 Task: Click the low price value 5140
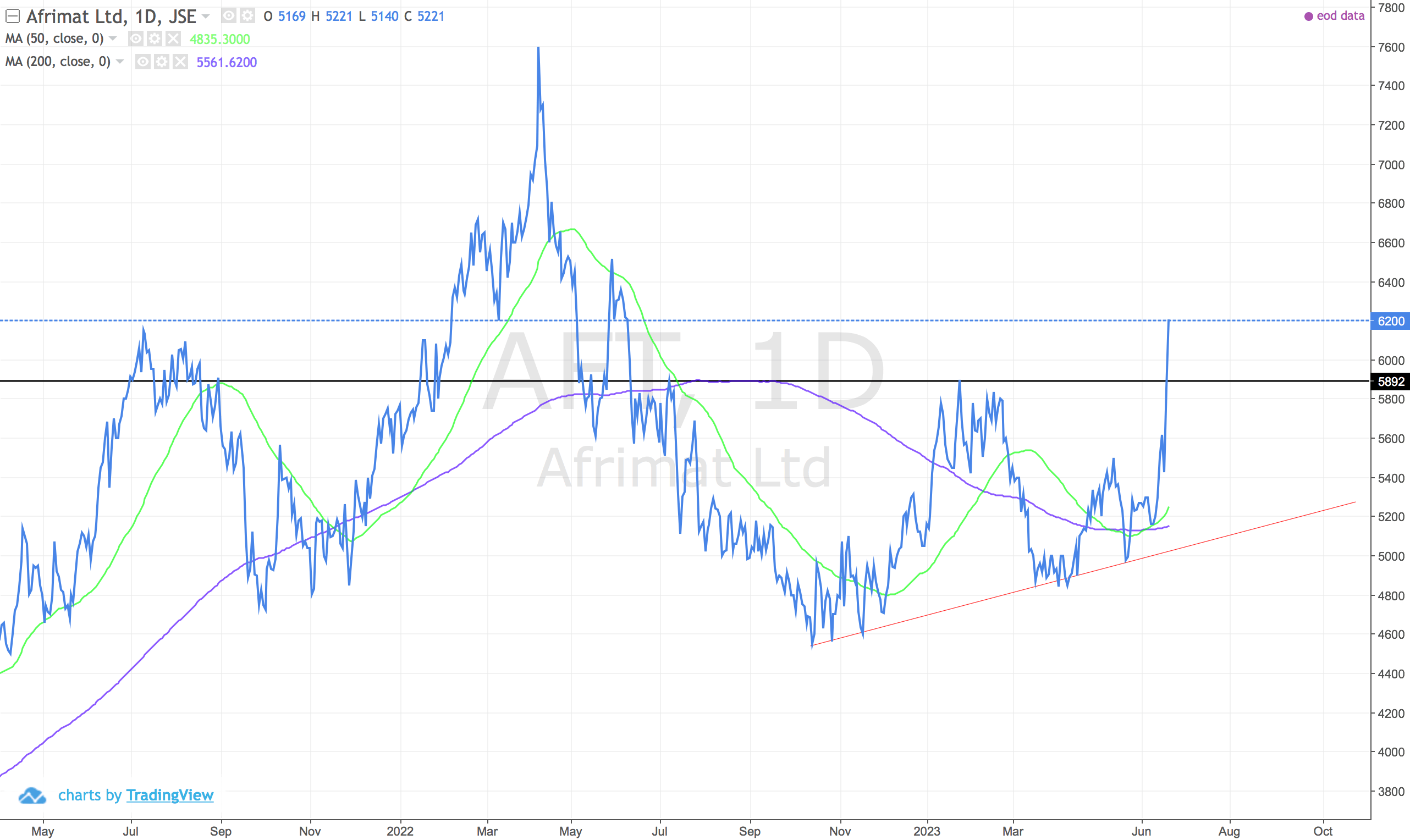click(x=384, y=16)
